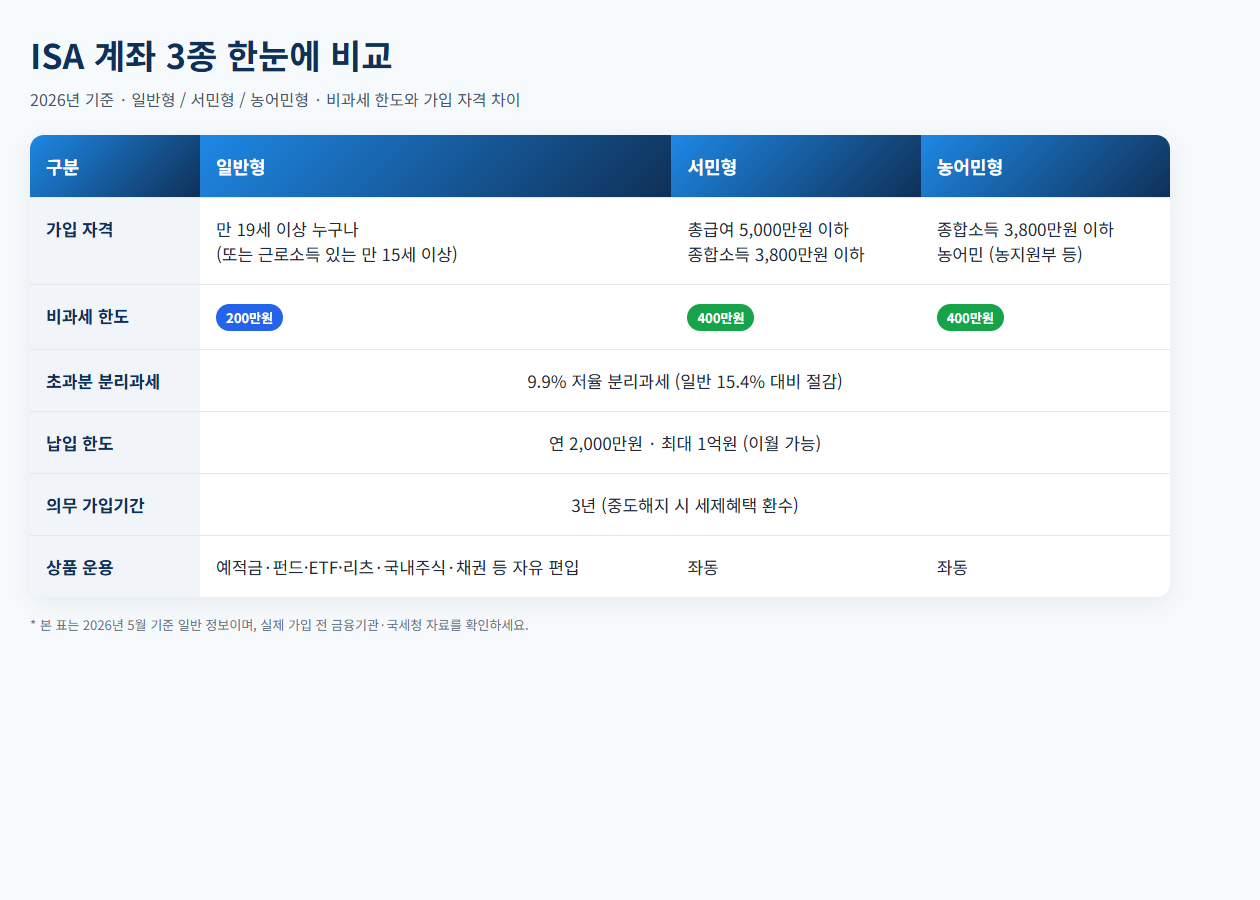Click the '서민형' column header
Image resolution: width=1260 pixels, height=900 pixels.
(x=796, y=166)
